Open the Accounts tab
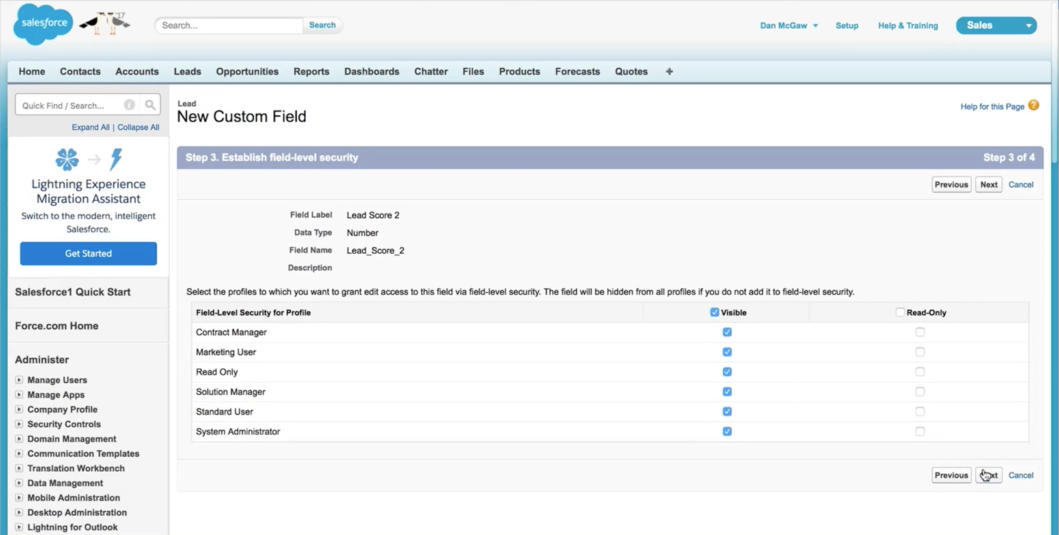The width and height of the screenshot is (1059, 535). pyautogui.click(x=137, y=71)
